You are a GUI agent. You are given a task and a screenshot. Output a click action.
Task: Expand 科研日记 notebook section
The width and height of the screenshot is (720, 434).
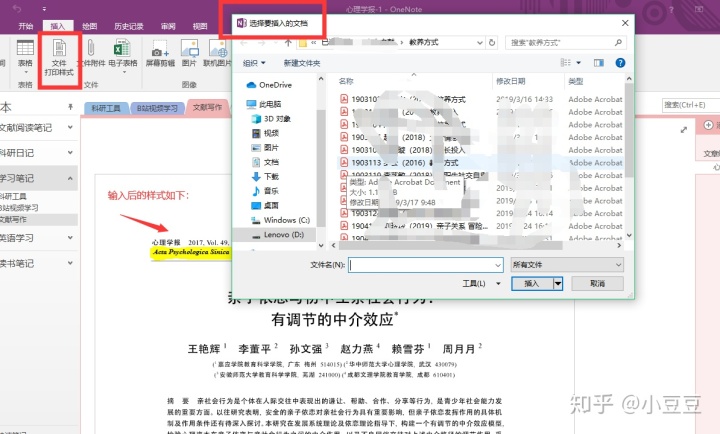[70, 152]
